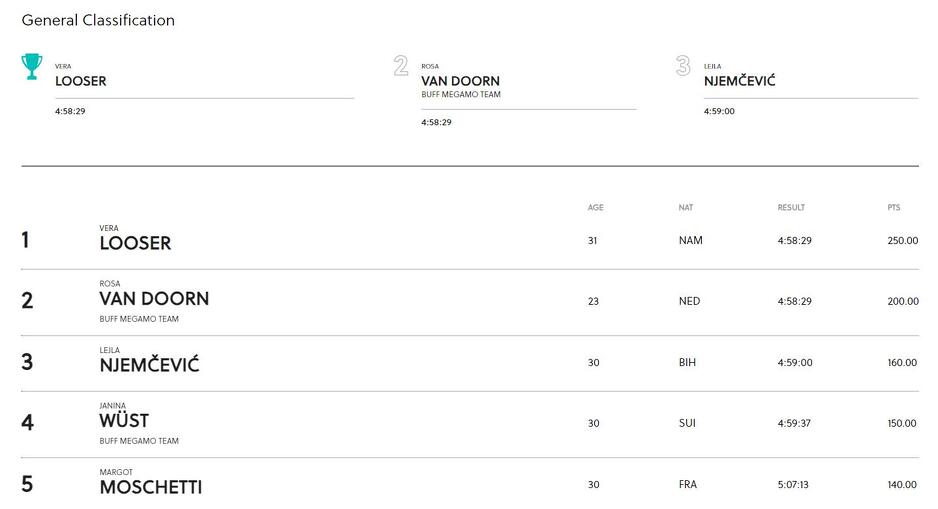Image resolution: width=938 pixels, height=509 pixels.
Task: Click BUFF MEGAMO TEAM under Wüst
Action: [139, 441]
